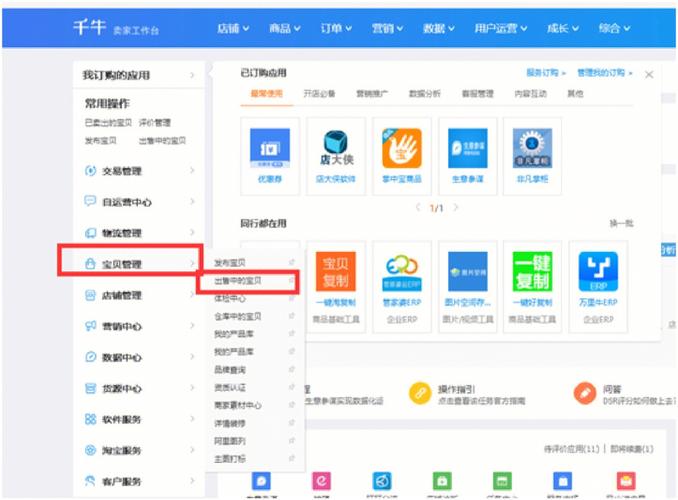Click the 千牛 logo in the header
This screenshot has height=500, width=678.
[90, 27]
